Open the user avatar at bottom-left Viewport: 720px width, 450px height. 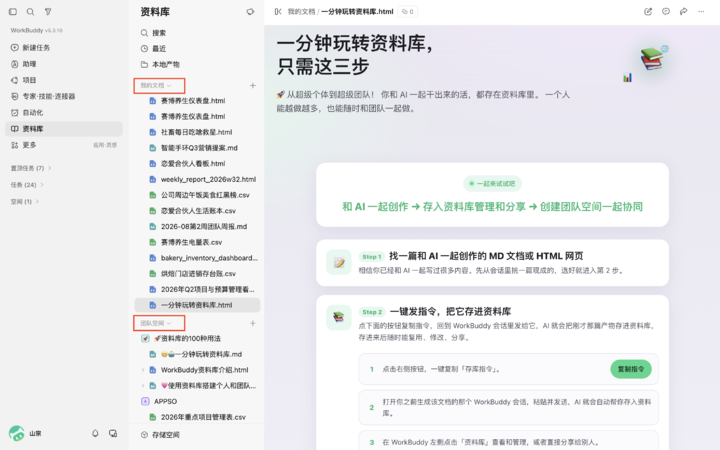[17, 433]
